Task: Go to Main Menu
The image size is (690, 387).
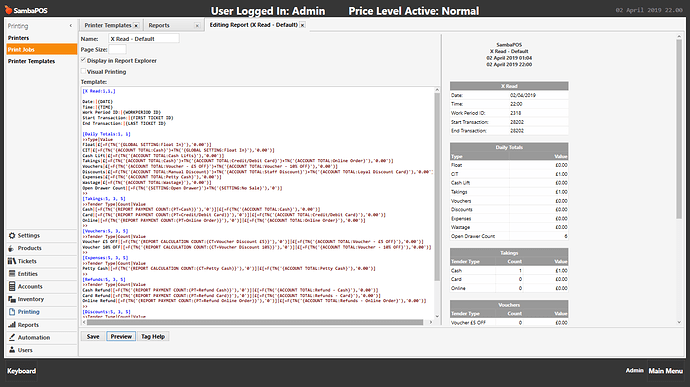Action: coord(665,371)
